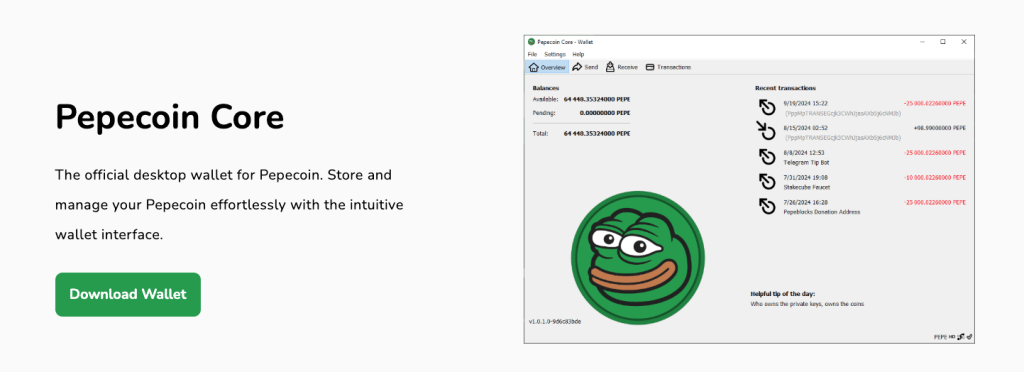Screen dimensions: 1024x372
Task: Close the Pepecoin Core wallet window
Action: point(964,42)
